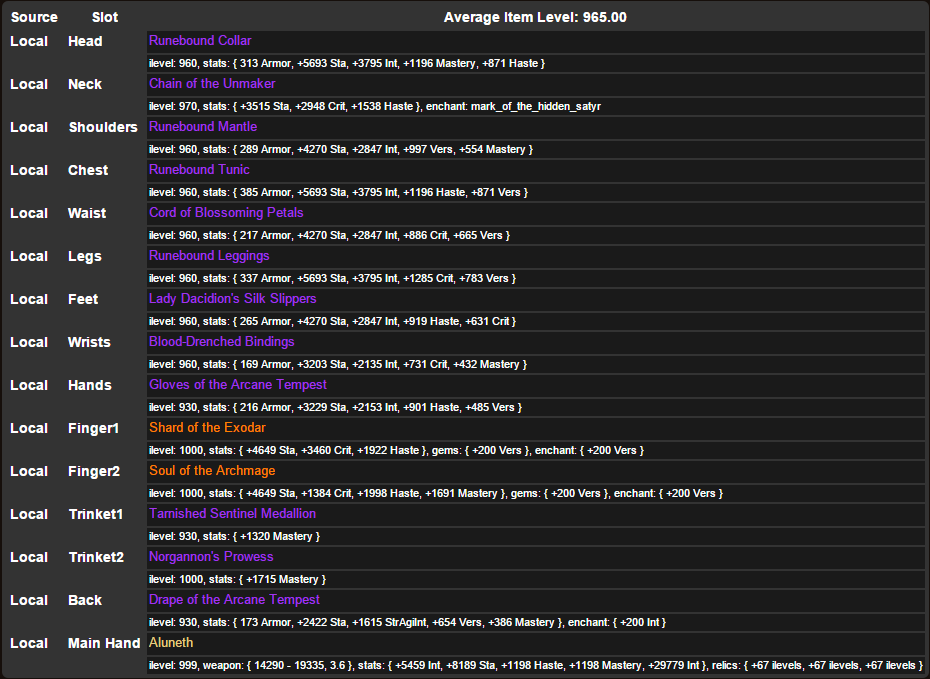The image size is (930, 679).
Task: Click the Cord stats line with 217 Armor
Action: pyautogui.click(x=329, y=235)
